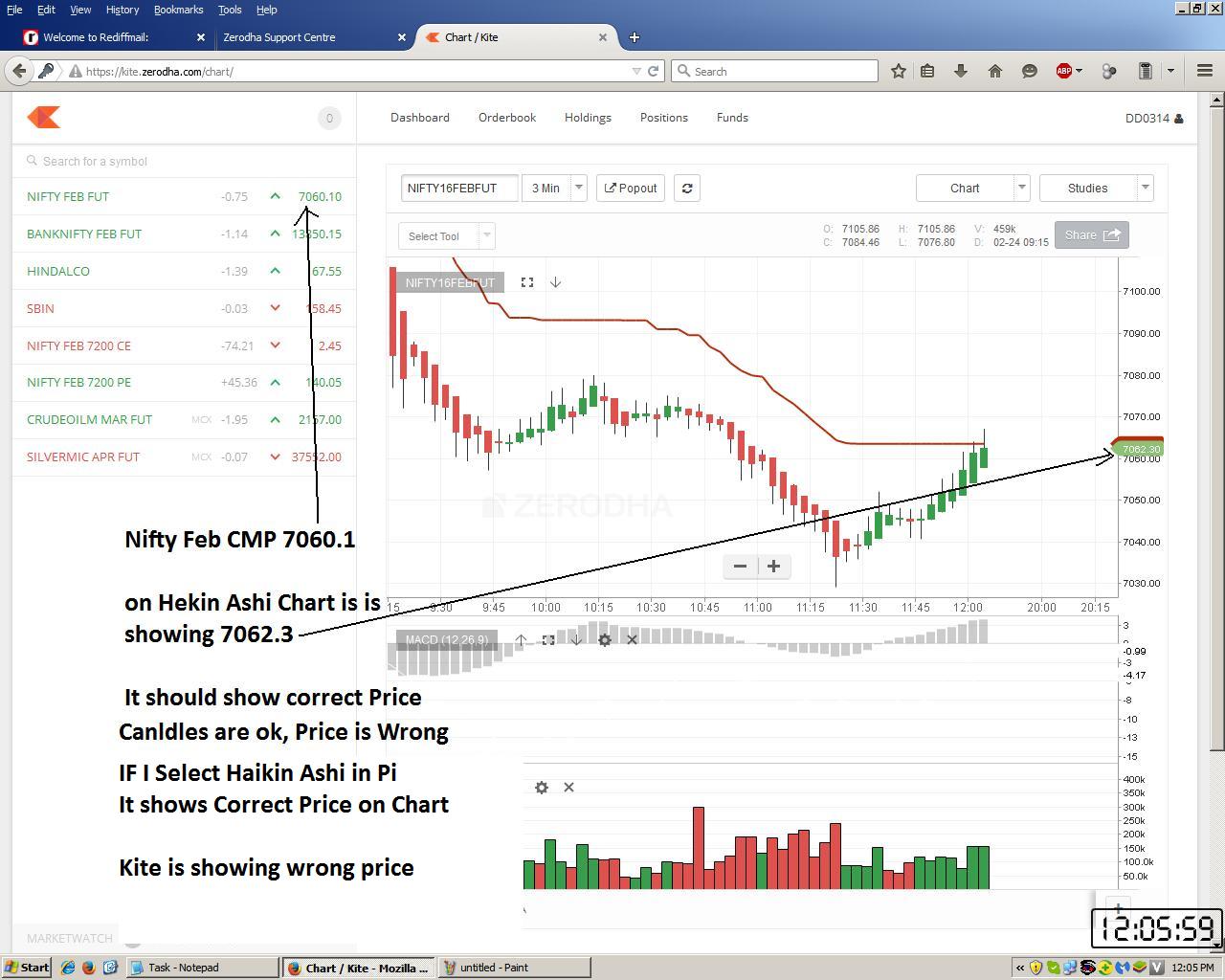
Task: Show bookmarks list icon in toolbar
Action: tap(927, 71)
